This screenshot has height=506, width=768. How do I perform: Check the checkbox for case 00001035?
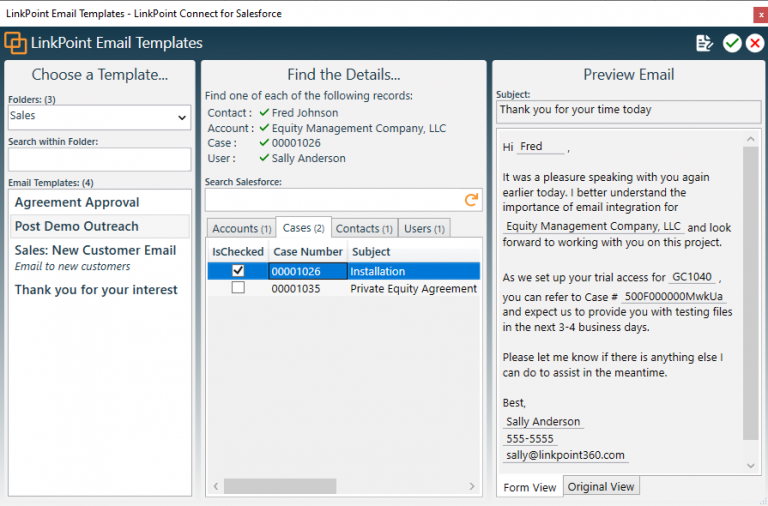[x=238, y=288]
